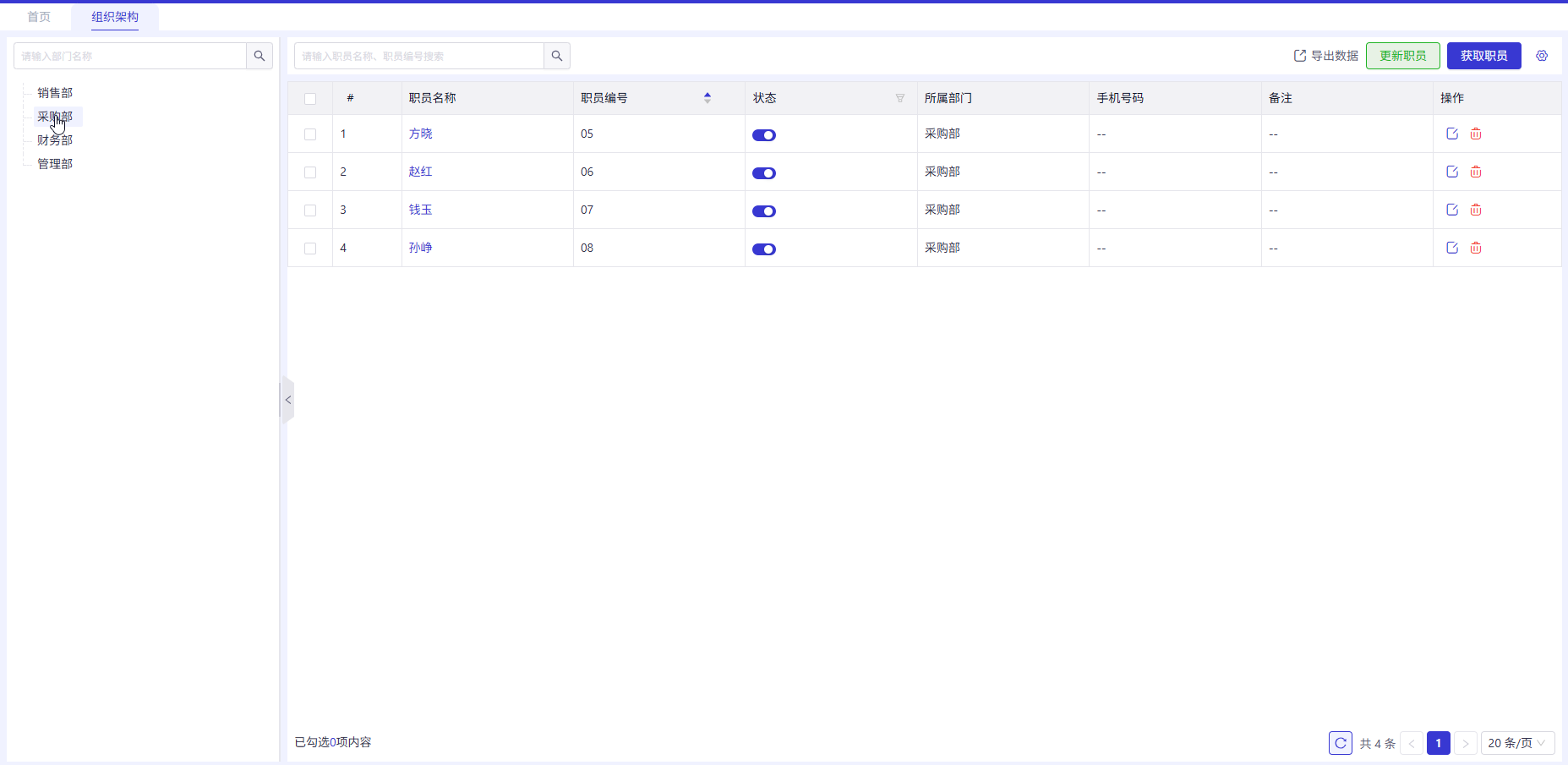Edit the 方晓 employee row

[x=1452, y=134]
